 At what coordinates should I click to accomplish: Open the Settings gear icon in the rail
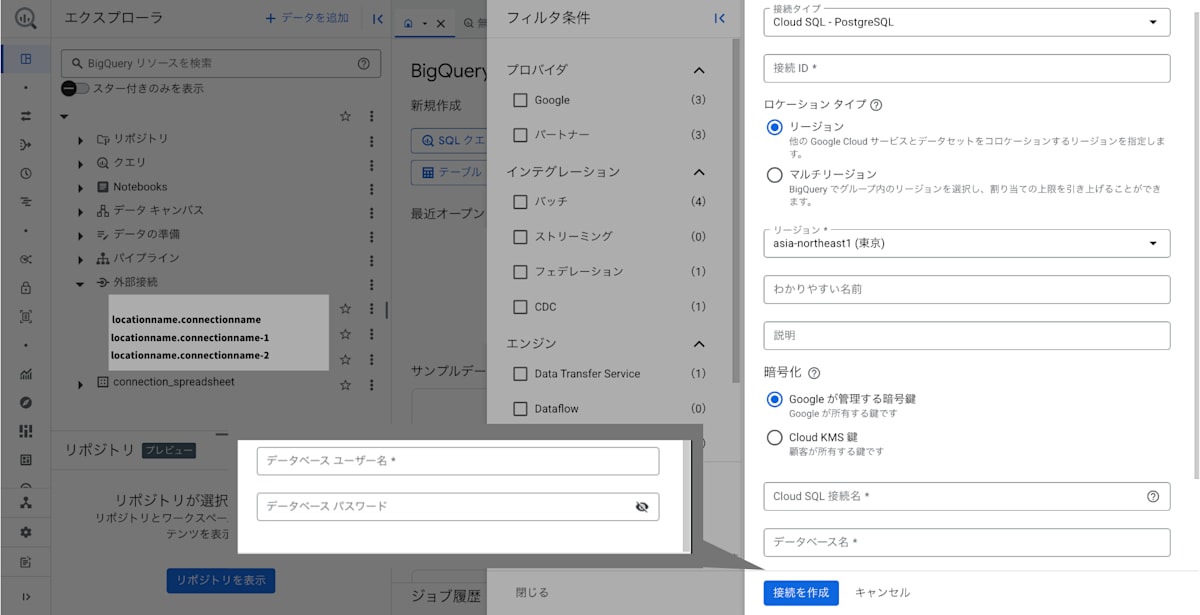(x=26, y=532)
